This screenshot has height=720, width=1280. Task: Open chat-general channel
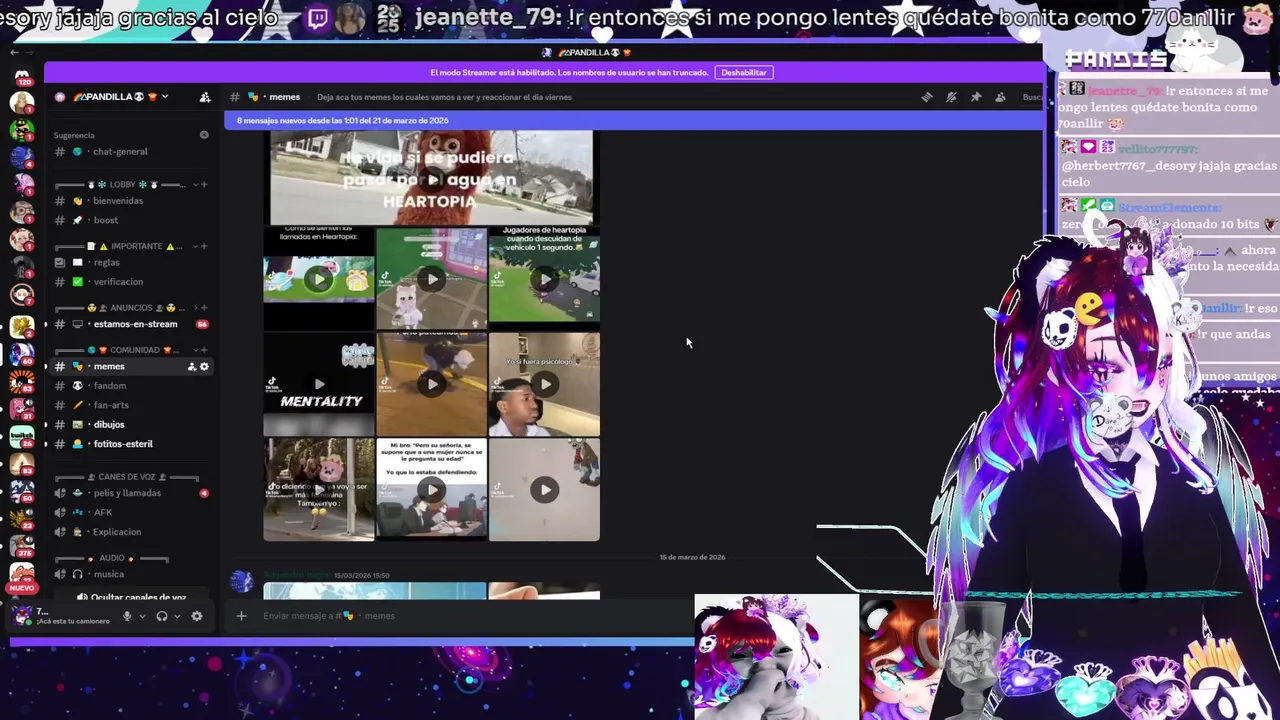pos(132,152)
